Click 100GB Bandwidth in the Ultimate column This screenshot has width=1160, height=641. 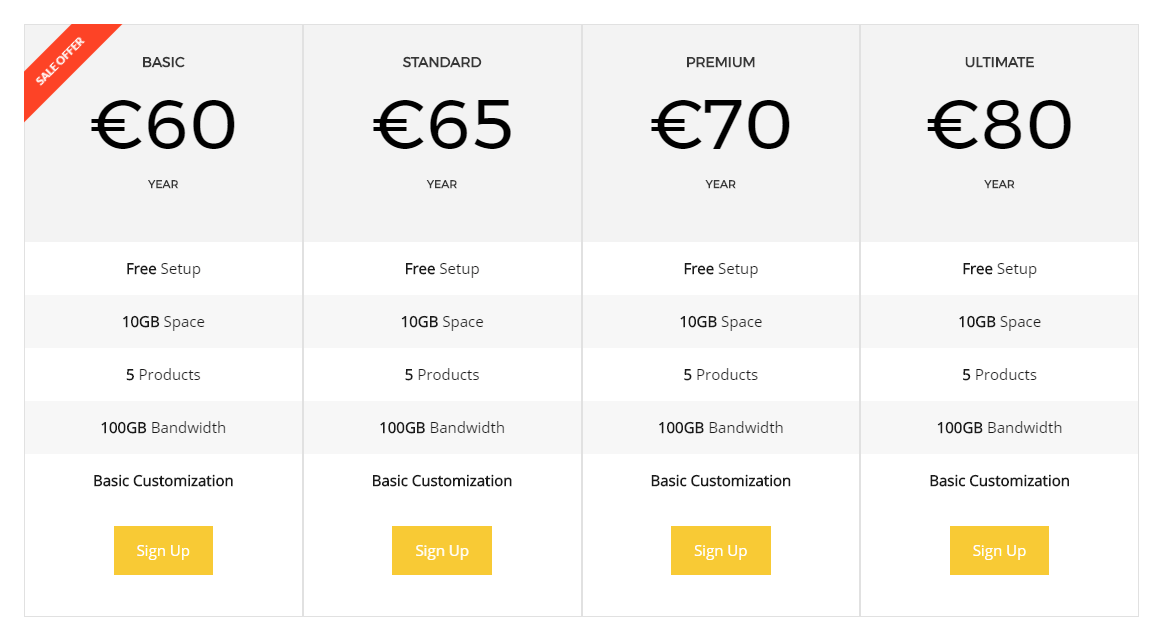999,428
